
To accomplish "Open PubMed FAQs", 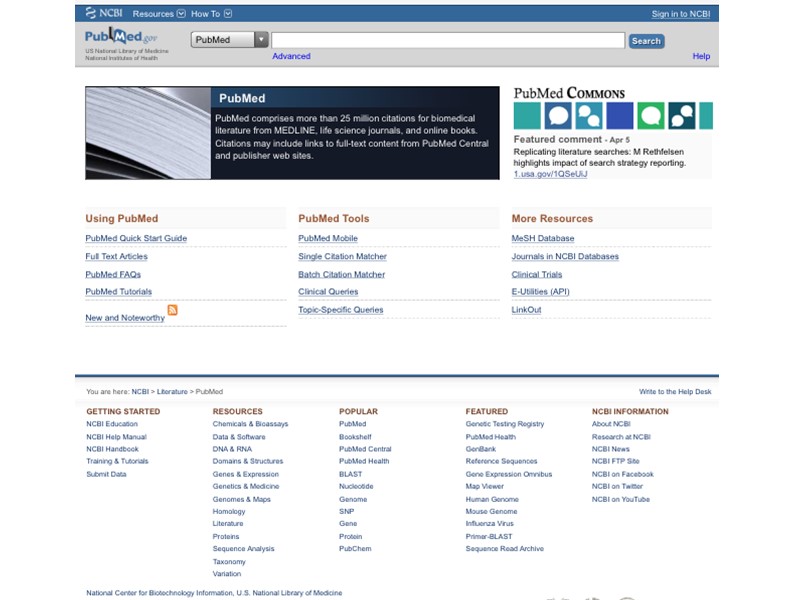I will [113, 274].
